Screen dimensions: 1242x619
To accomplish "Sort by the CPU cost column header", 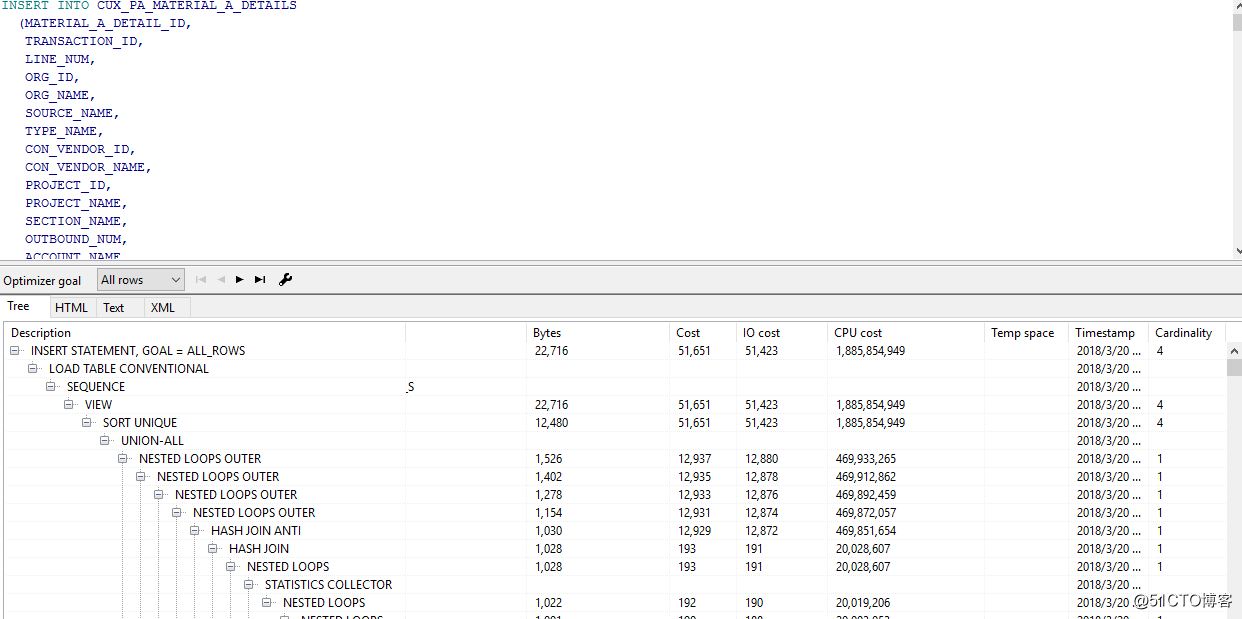I will click(906, 333).
